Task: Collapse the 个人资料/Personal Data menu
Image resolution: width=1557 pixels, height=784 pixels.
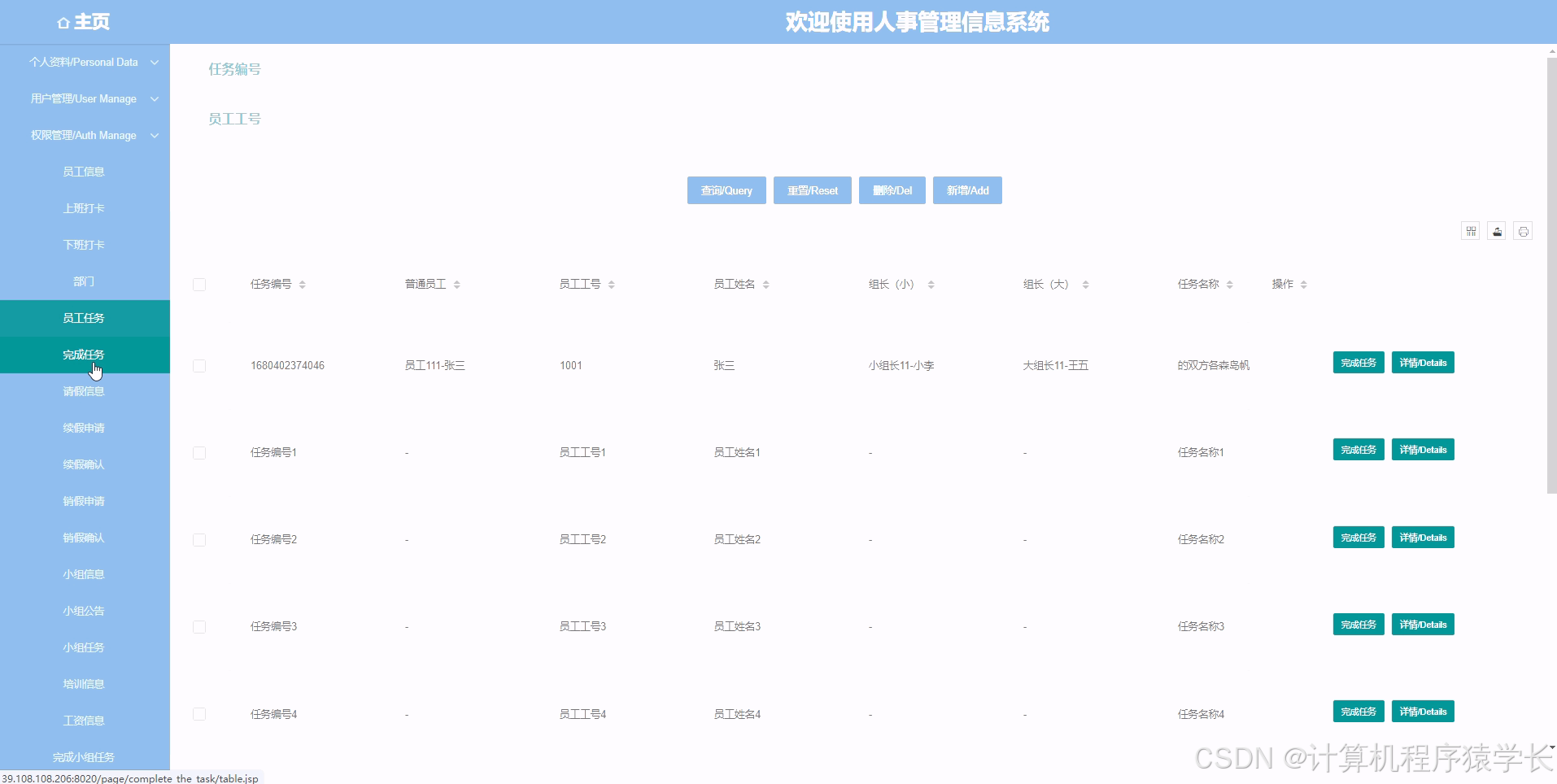Action: pos(84,62)
